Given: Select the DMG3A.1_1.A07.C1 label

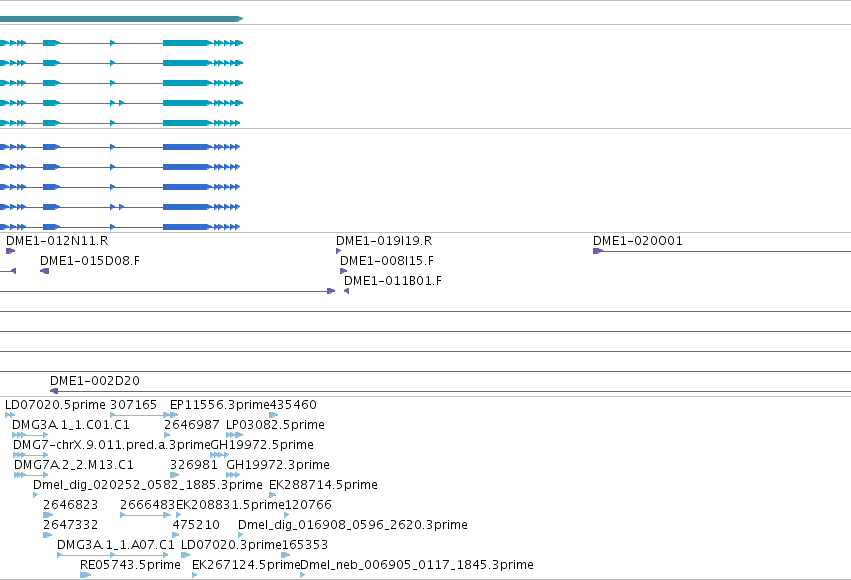Looking at the screenshot, I should (116, 545).
